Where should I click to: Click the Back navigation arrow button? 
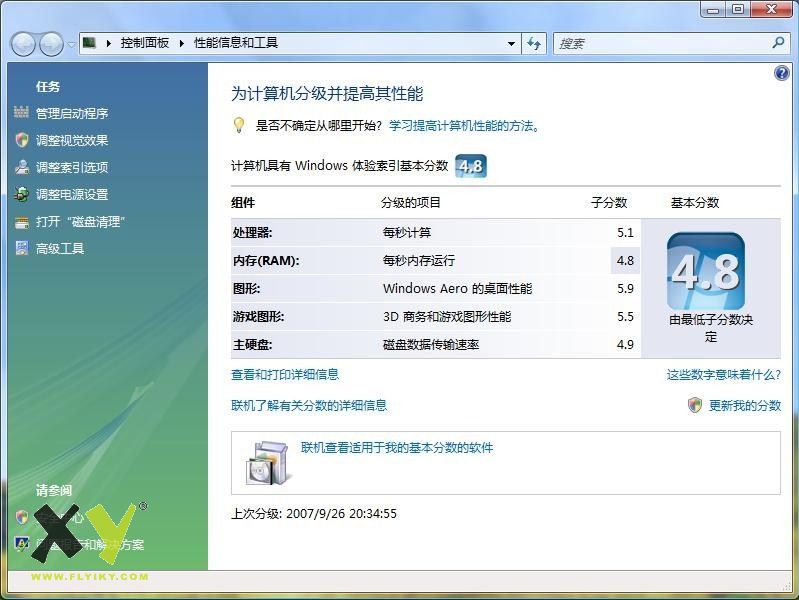click(x=23, y=44)
